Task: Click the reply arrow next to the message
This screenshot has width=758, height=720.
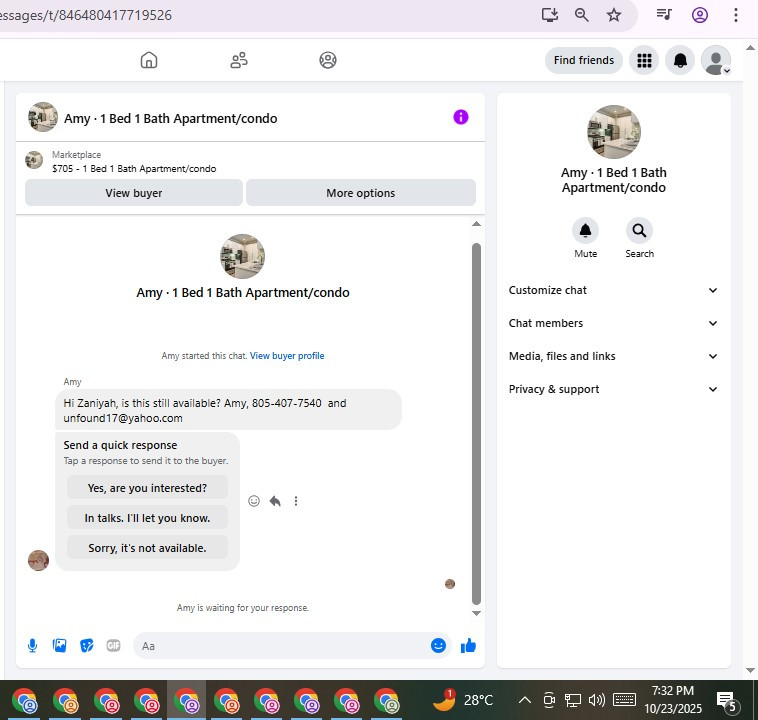Action: tap(275, 501)
